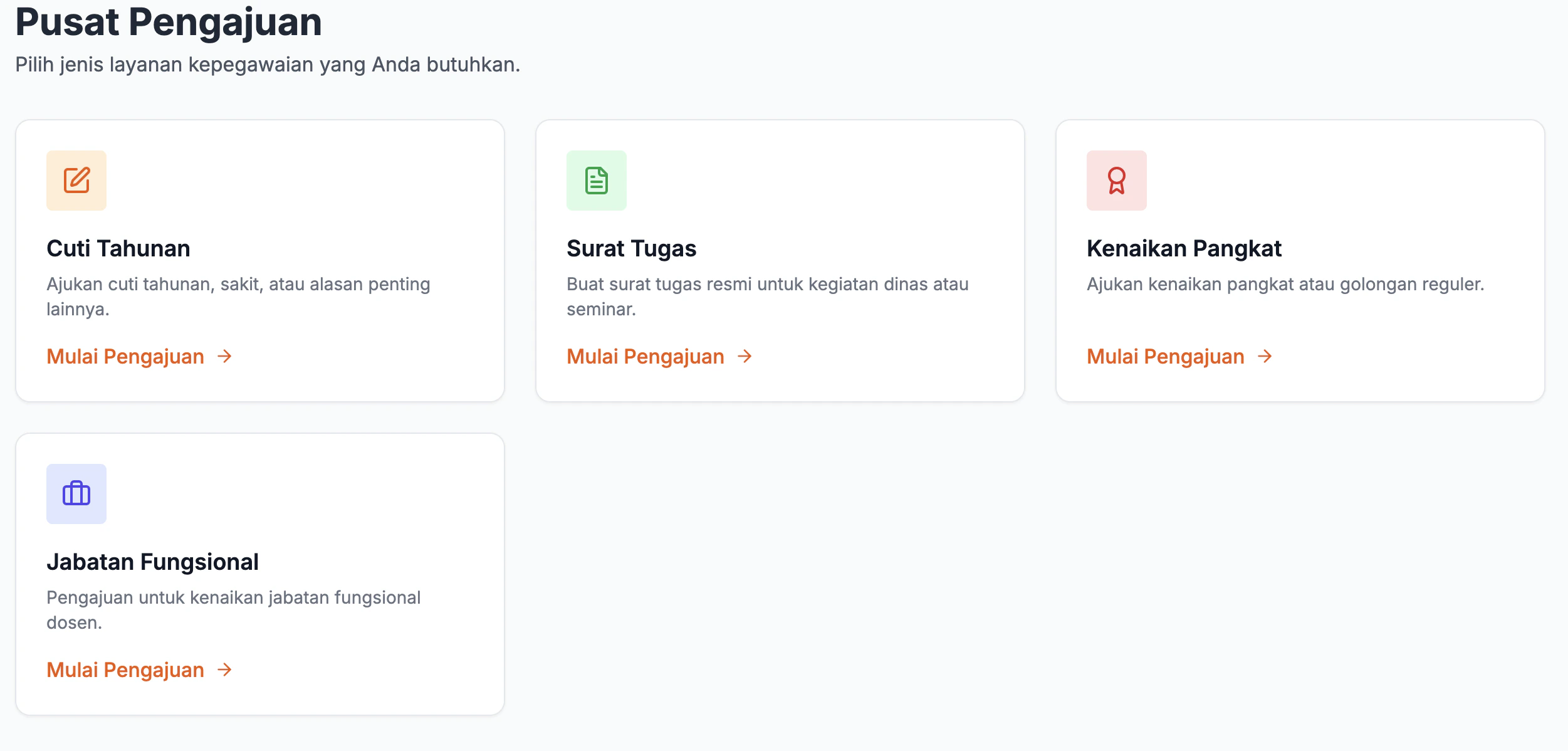Click the Cuti Tahunan heading
The height and width of the screenshot is (751, 1568).
118,248
